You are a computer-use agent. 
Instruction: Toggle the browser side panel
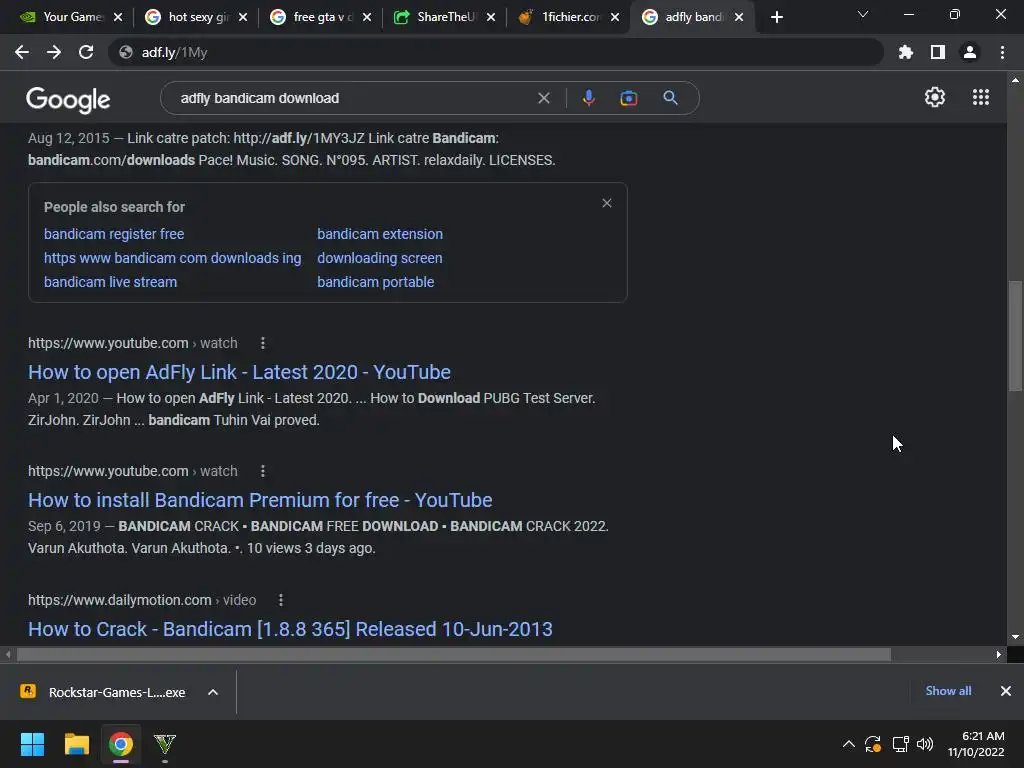(937, 52)
